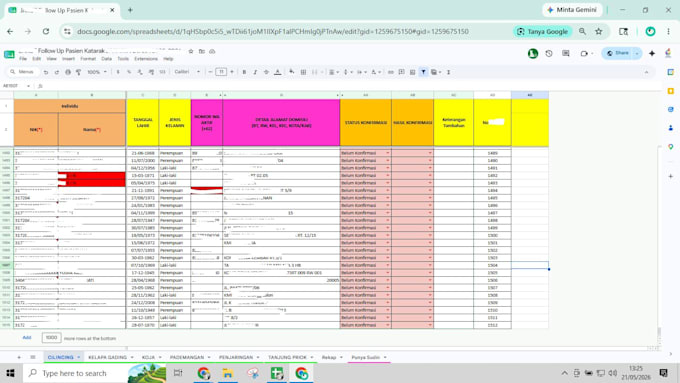Open Google Calendar side panel

tap(671, 72)
